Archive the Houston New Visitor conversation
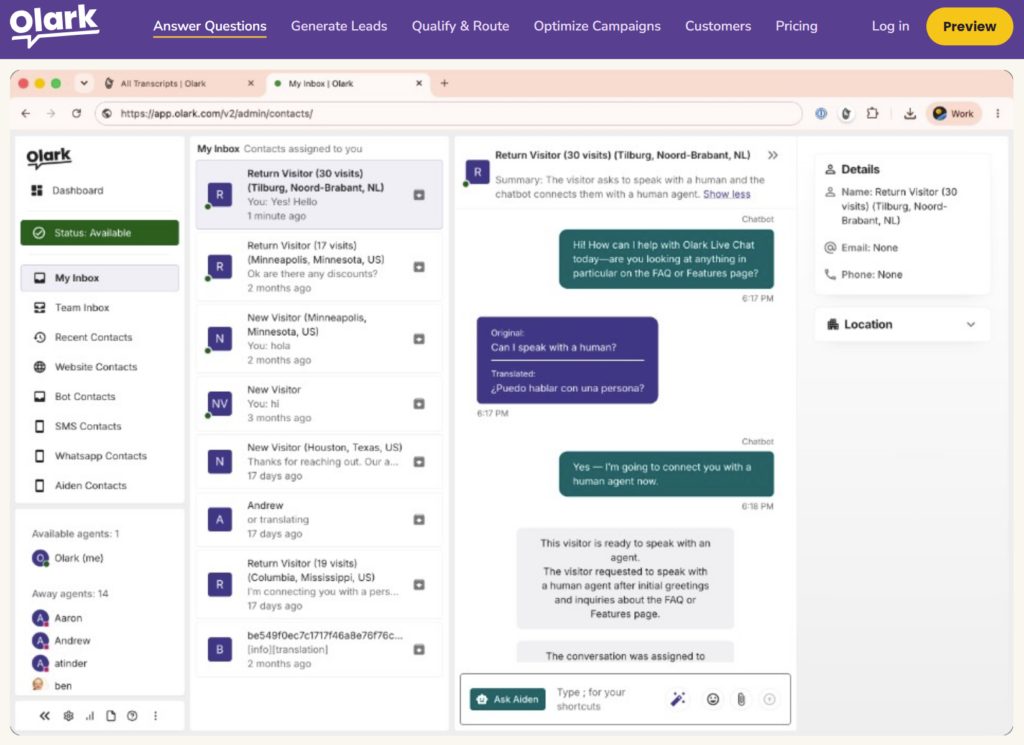This screenshot has width=1024, height=745. (x=419, y=462)
